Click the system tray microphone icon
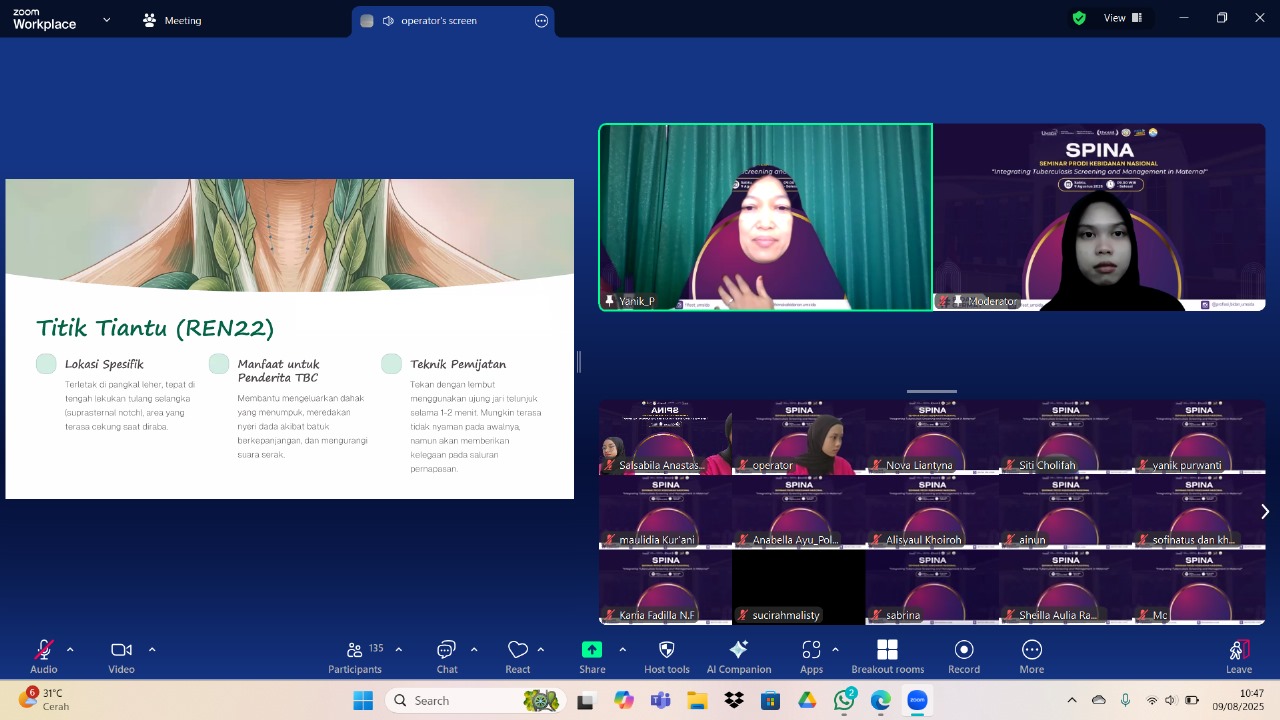Viewport: 1280px width, 720px height. (x=1125, y=700)
